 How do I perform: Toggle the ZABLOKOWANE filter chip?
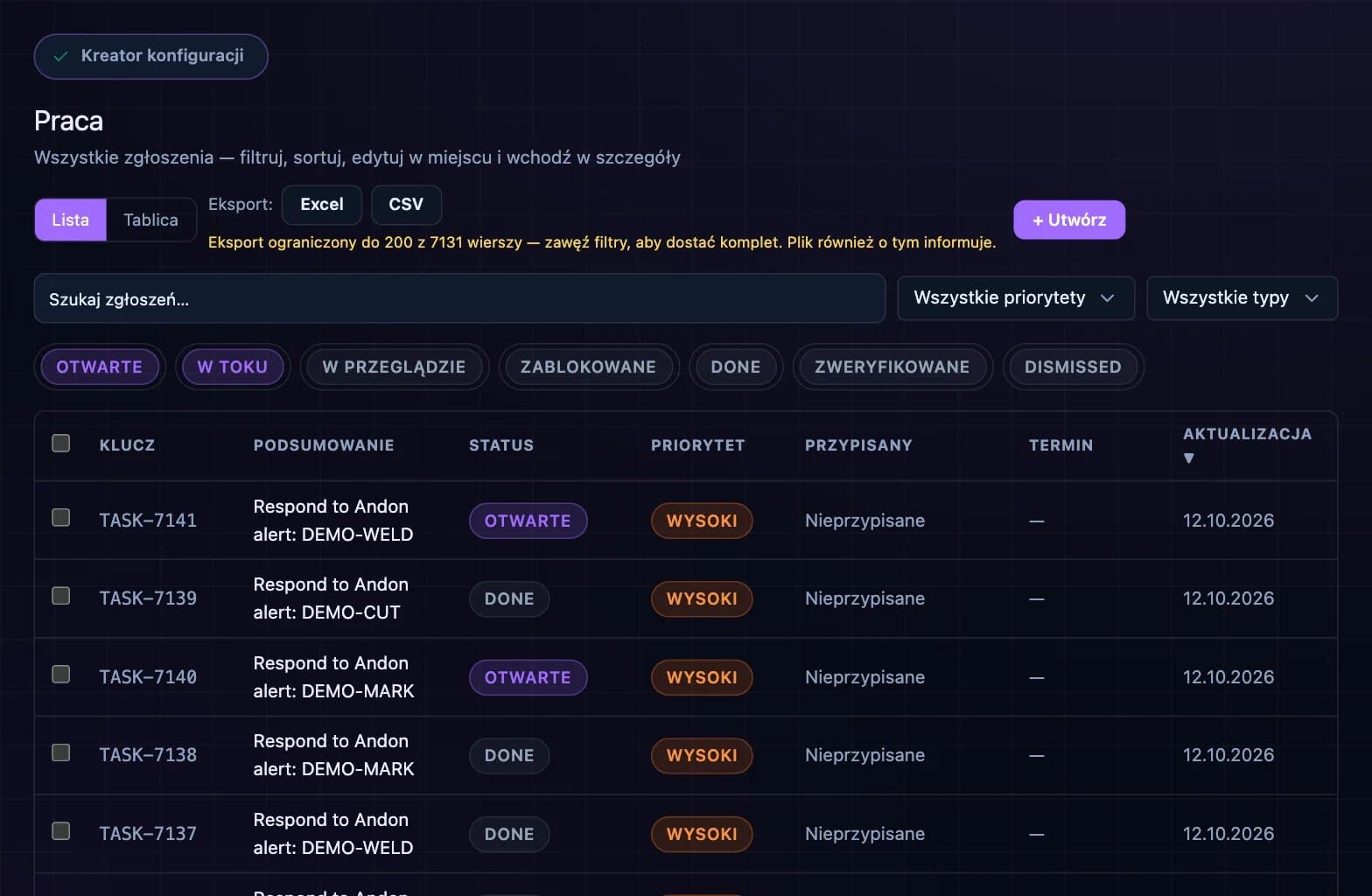[588, 367]
